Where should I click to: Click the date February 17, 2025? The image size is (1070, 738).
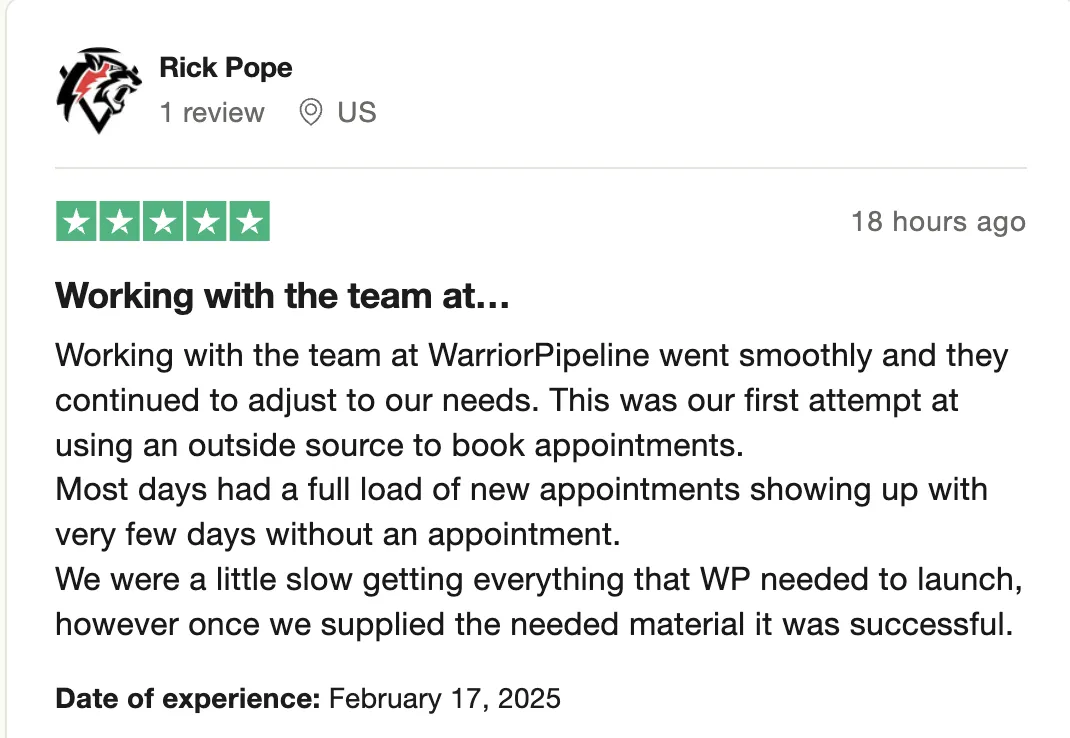(445, 698)
